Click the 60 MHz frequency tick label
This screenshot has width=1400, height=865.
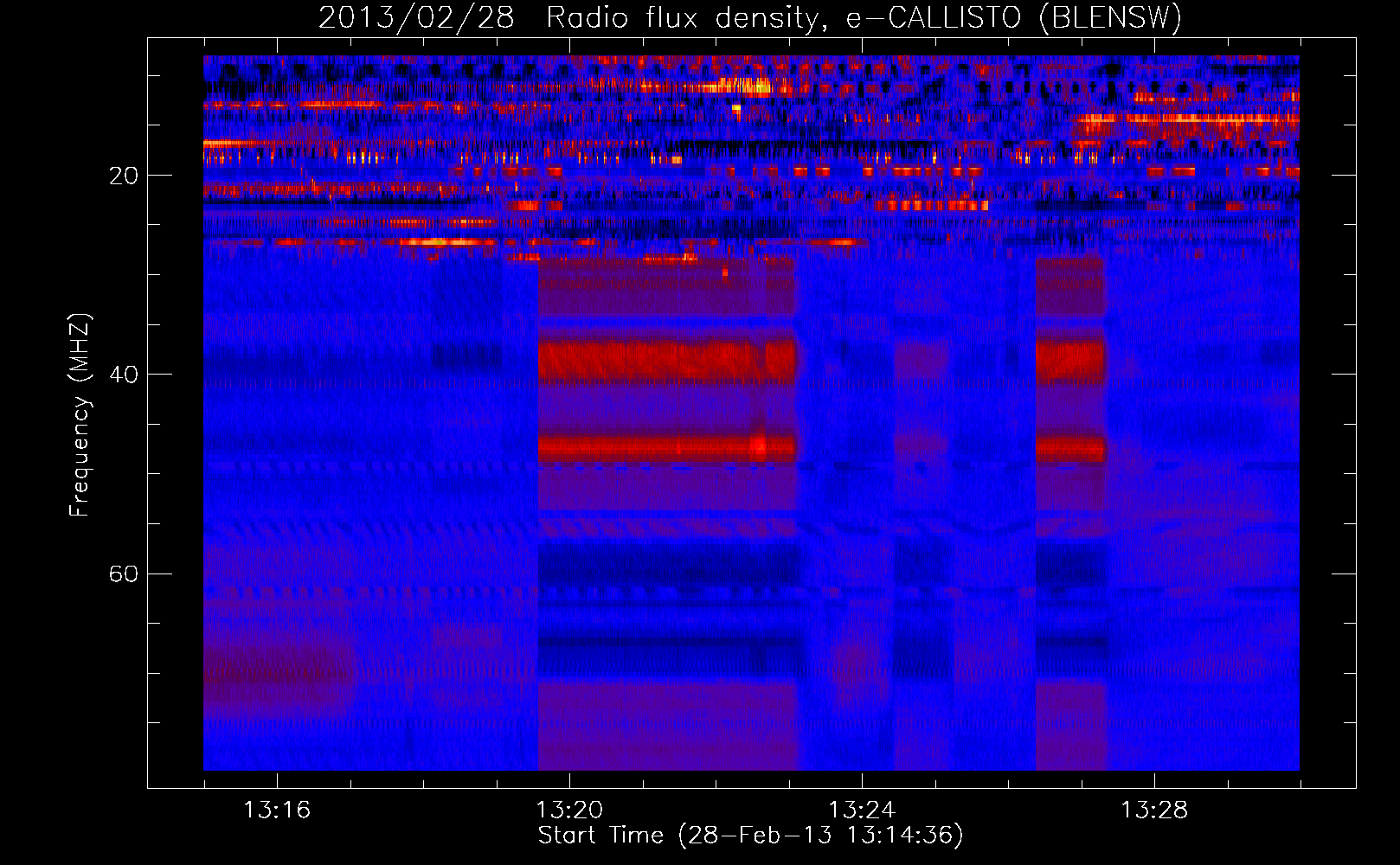click(123, 573)
